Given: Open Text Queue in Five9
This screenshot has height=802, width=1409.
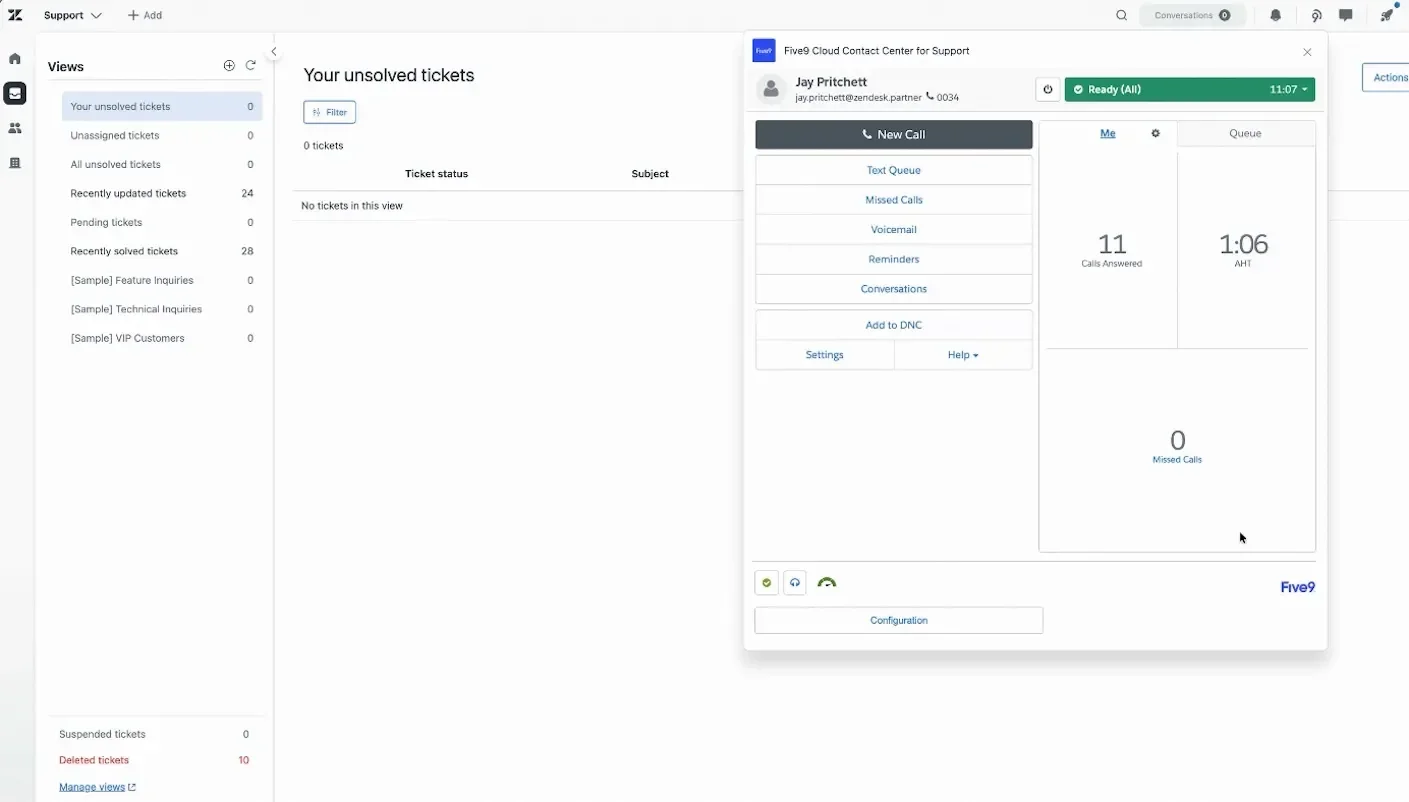Looking at the screenshot, I should coord(894,170).
